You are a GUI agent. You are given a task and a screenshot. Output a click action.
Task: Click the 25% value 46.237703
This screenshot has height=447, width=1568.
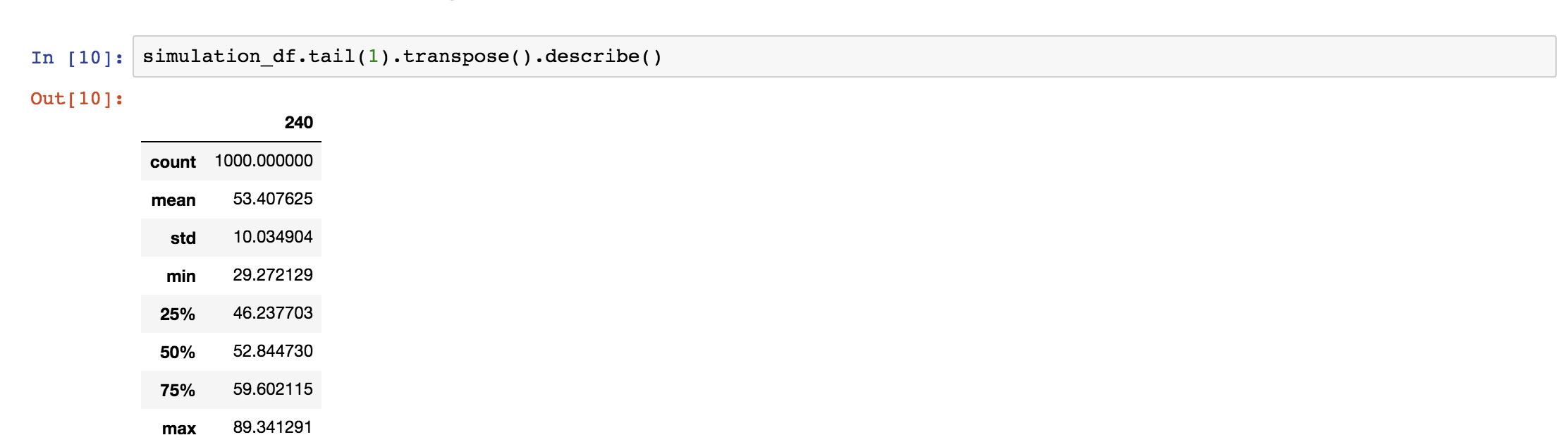click(x=273, y=313)
